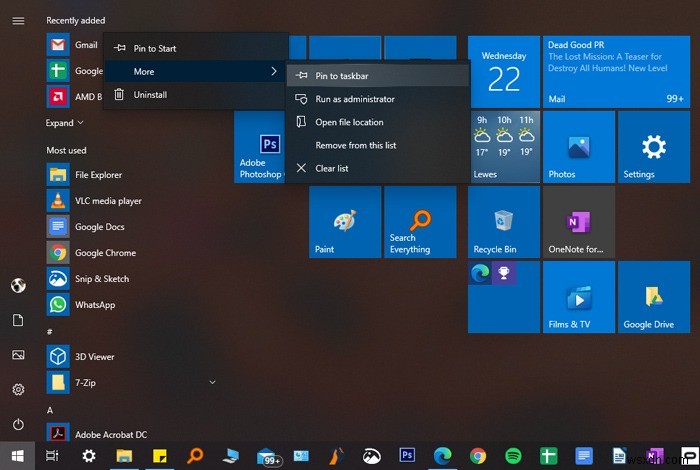Open Microsoft Edge on the taskbar
The height and width of the screenshot is (470, 700).
pos(442,456)
